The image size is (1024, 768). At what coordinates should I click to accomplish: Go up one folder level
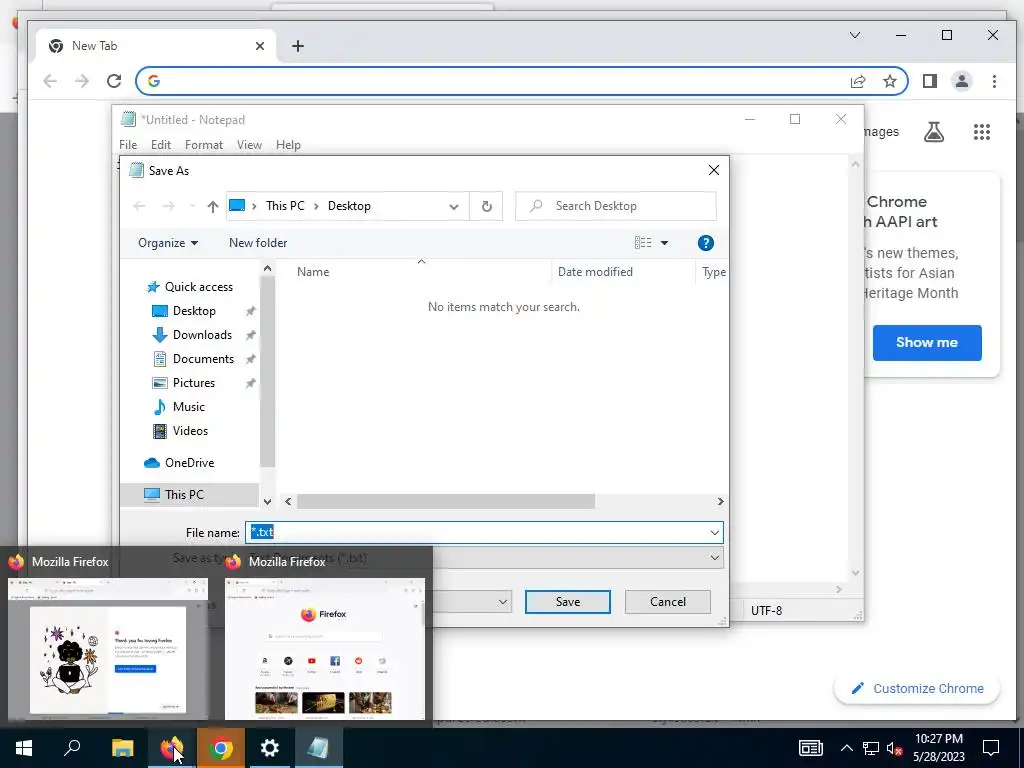coord(212,206)
